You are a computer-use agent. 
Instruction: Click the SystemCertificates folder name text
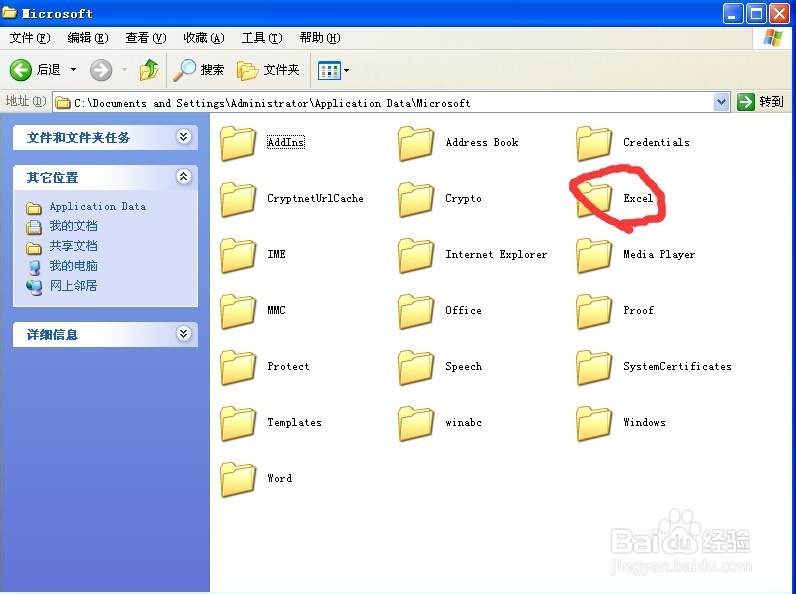click(x=677, y=367)
